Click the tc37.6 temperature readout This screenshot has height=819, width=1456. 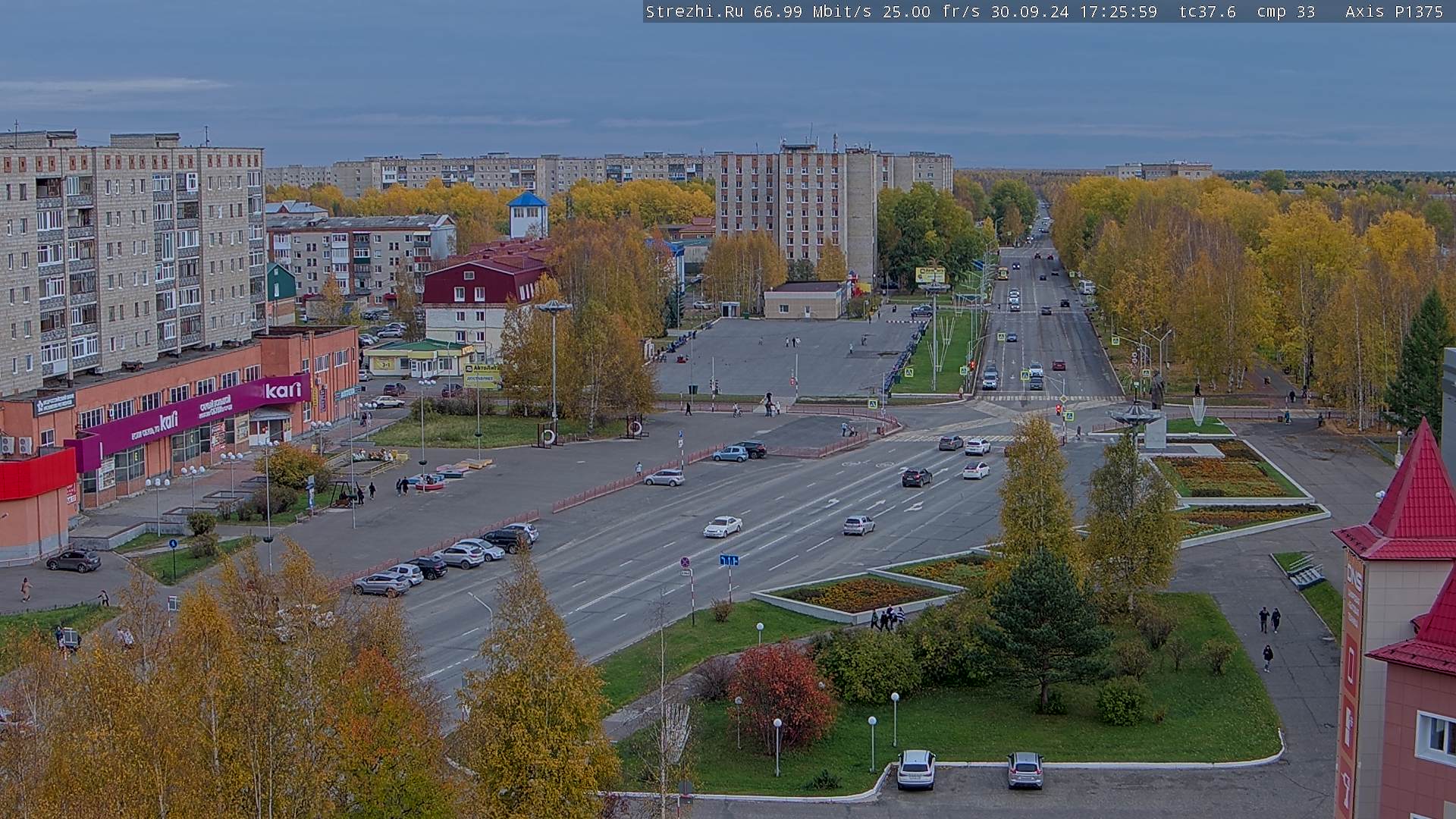tap(1207, 11)
